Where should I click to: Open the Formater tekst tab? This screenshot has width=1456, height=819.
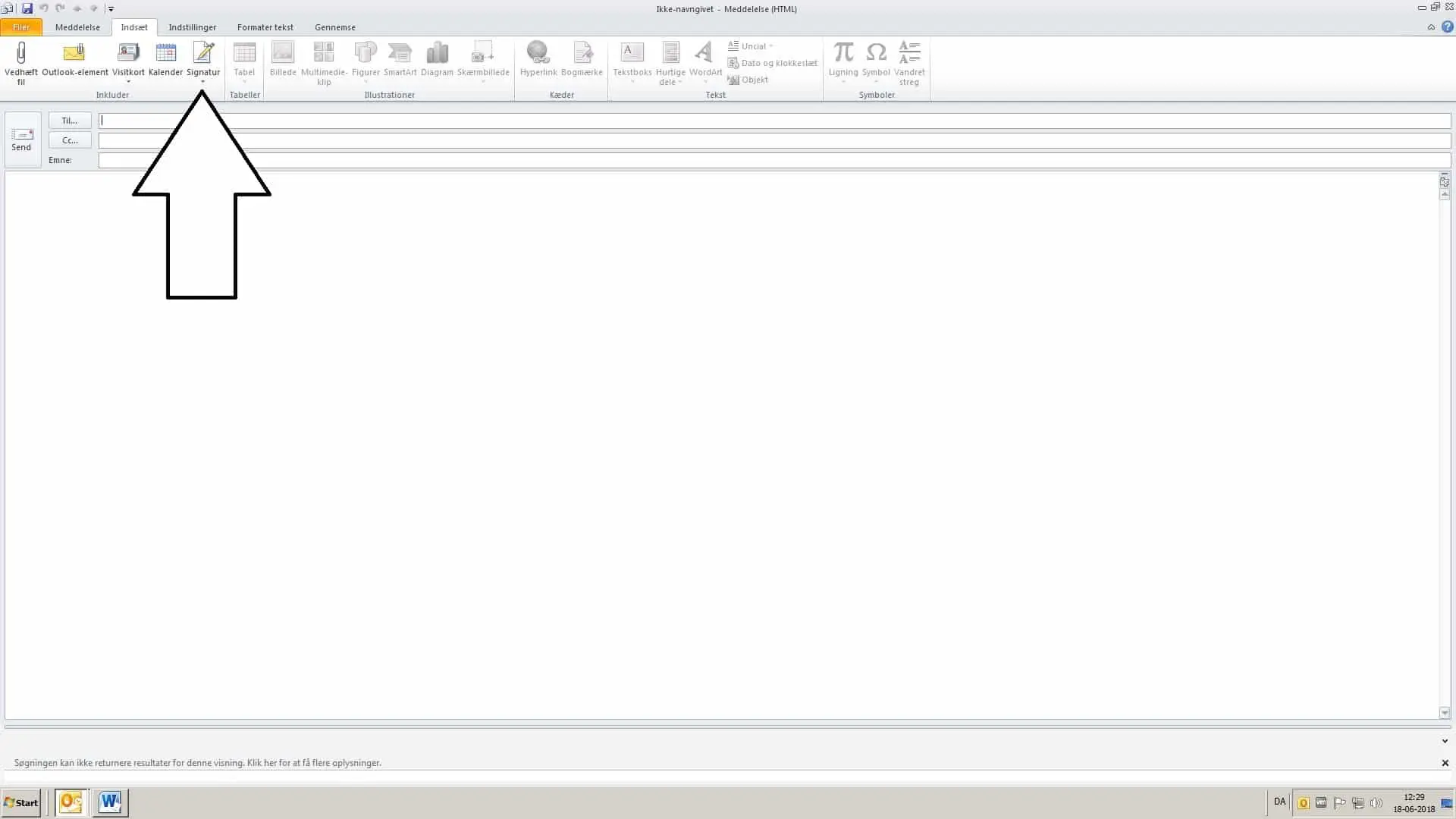(265, 27)
